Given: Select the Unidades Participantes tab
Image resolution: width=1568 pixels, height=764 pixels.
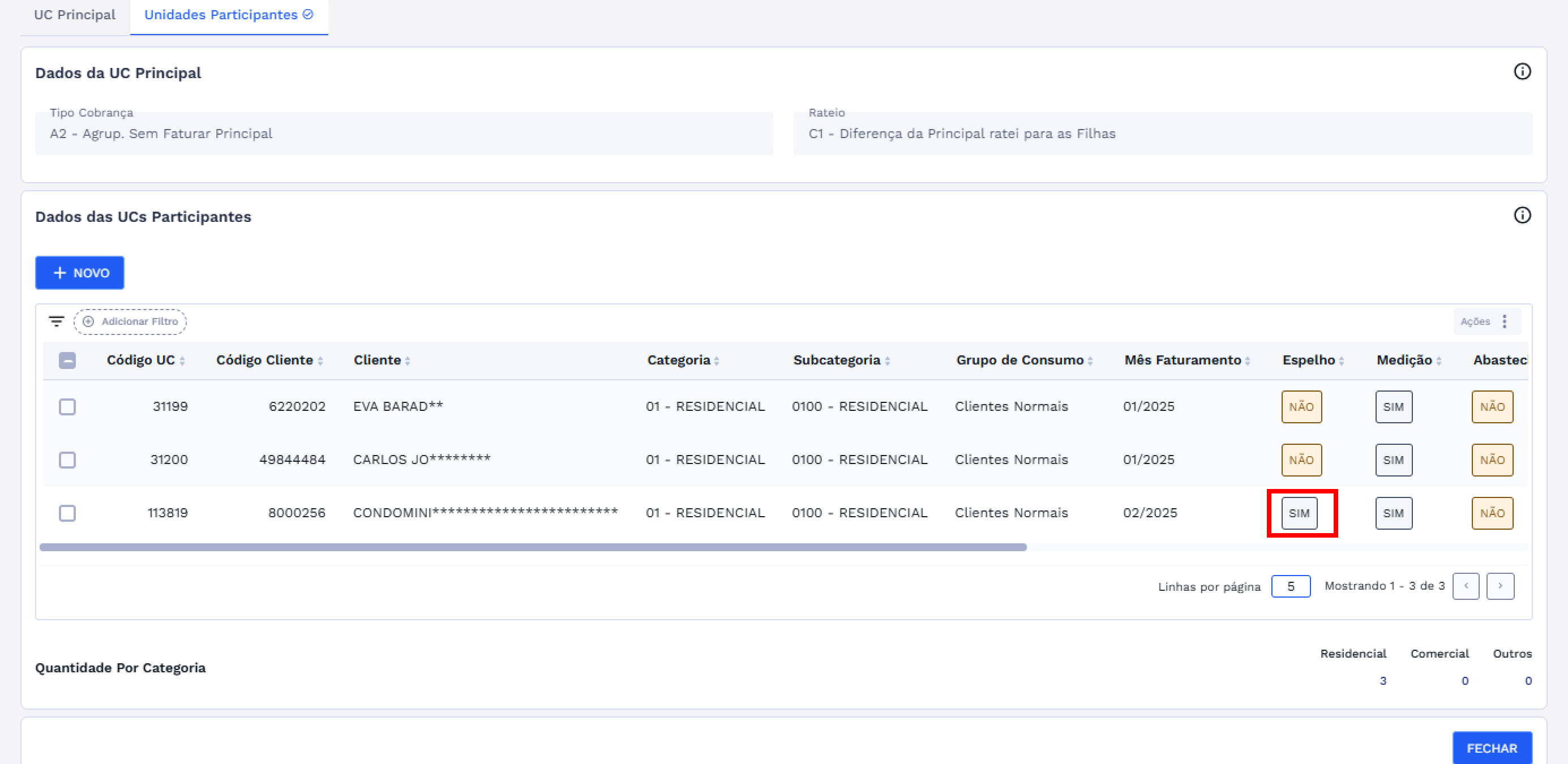Looking at the screenshot, I should [x=228, y=15].
